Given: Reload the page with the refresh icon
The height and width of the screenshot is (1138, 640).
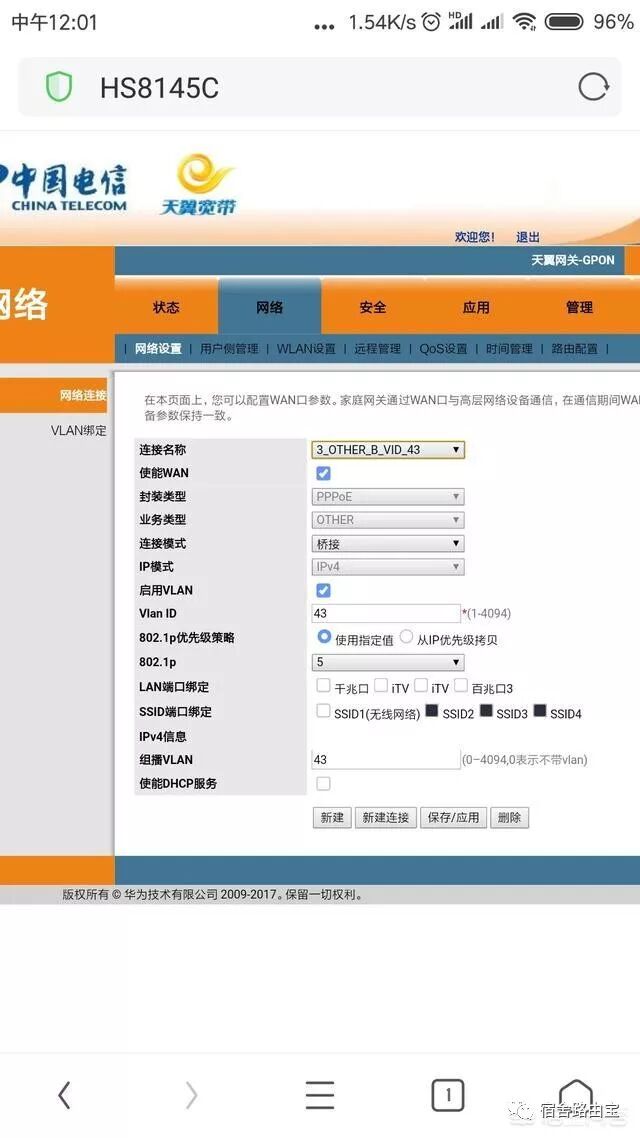Looking at the screenshot, I should pos(594,88).
